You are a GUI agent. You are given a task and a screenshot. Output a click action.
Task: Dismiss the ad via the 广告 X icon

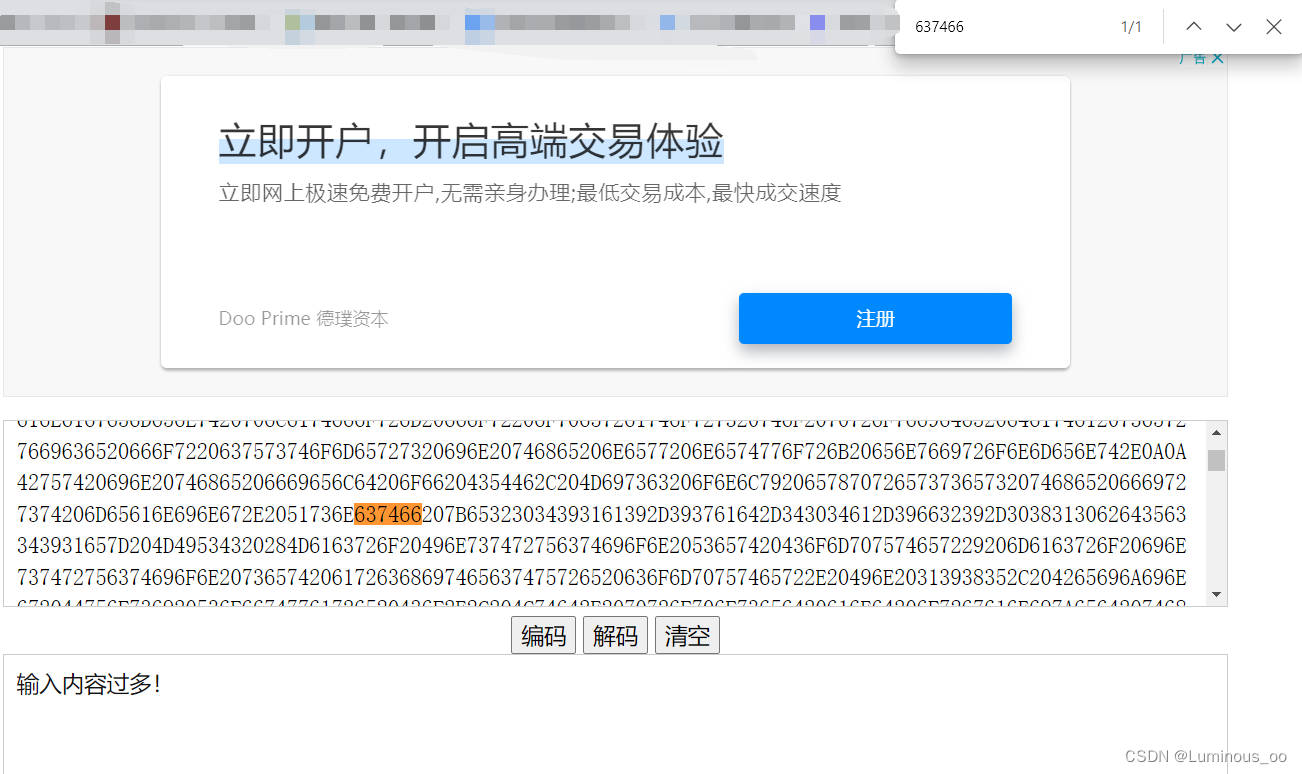tap(1217, 57)
